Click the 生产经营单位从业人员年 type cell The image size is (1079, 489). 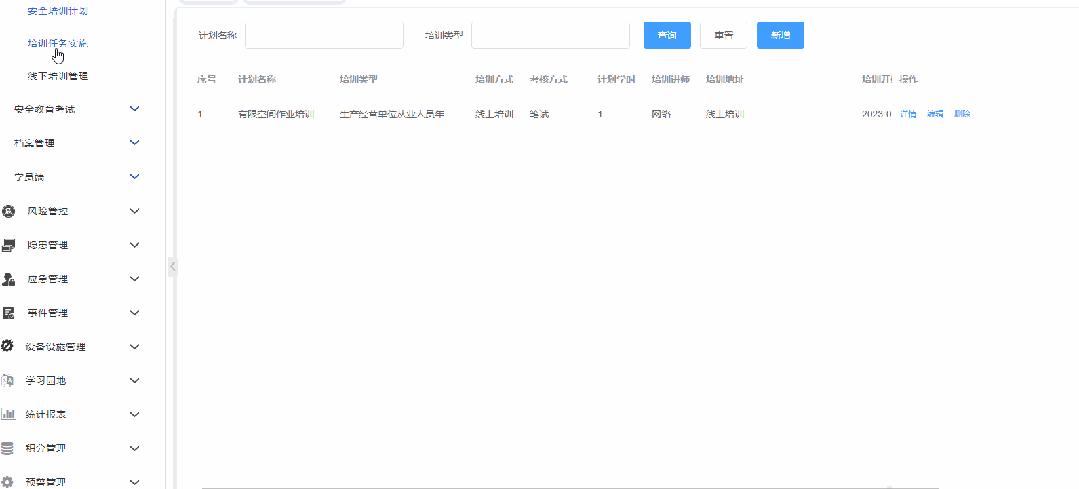click(x=392, y=114)
